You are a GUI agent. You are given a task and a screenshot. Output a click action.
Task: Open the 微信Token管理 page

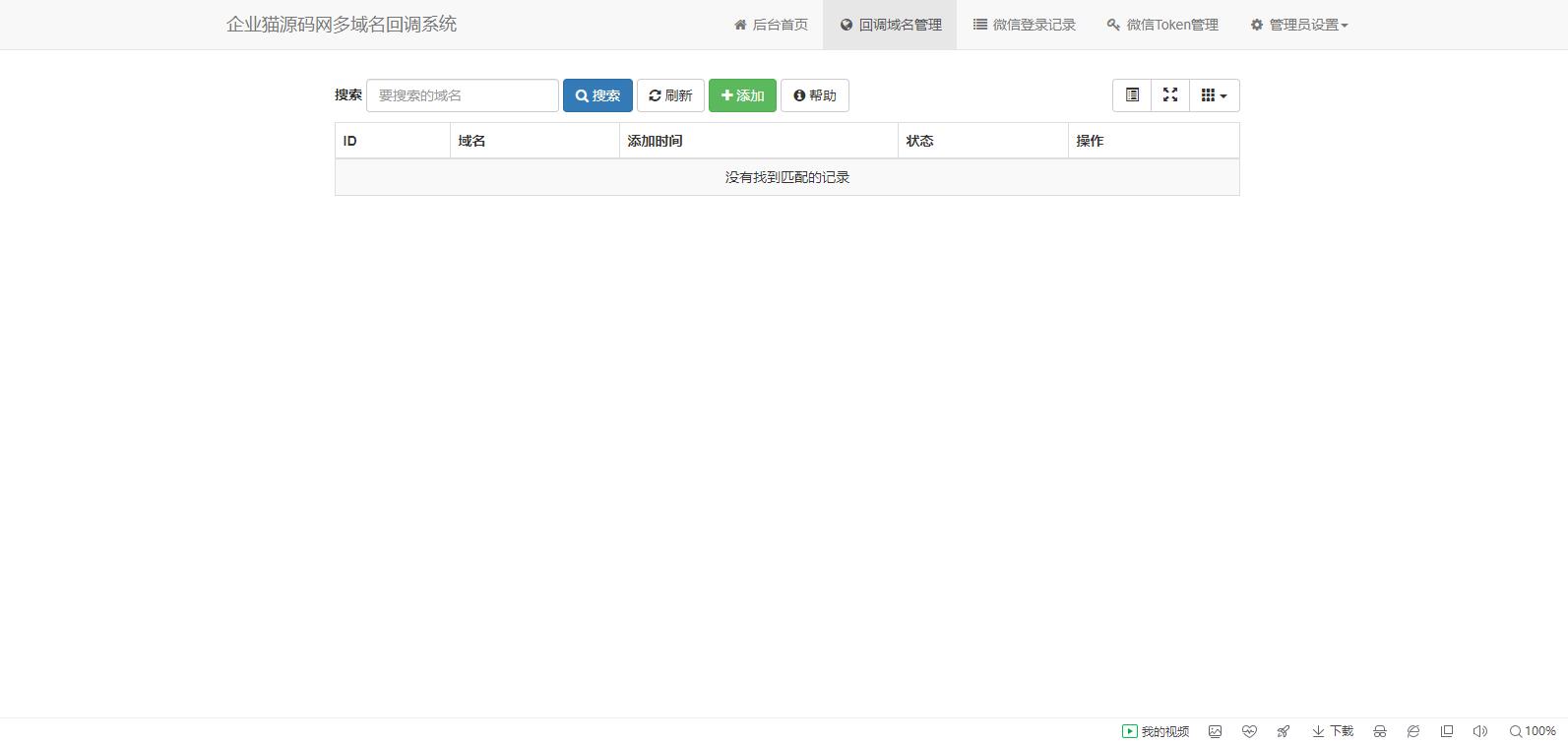pos(1161,25)
